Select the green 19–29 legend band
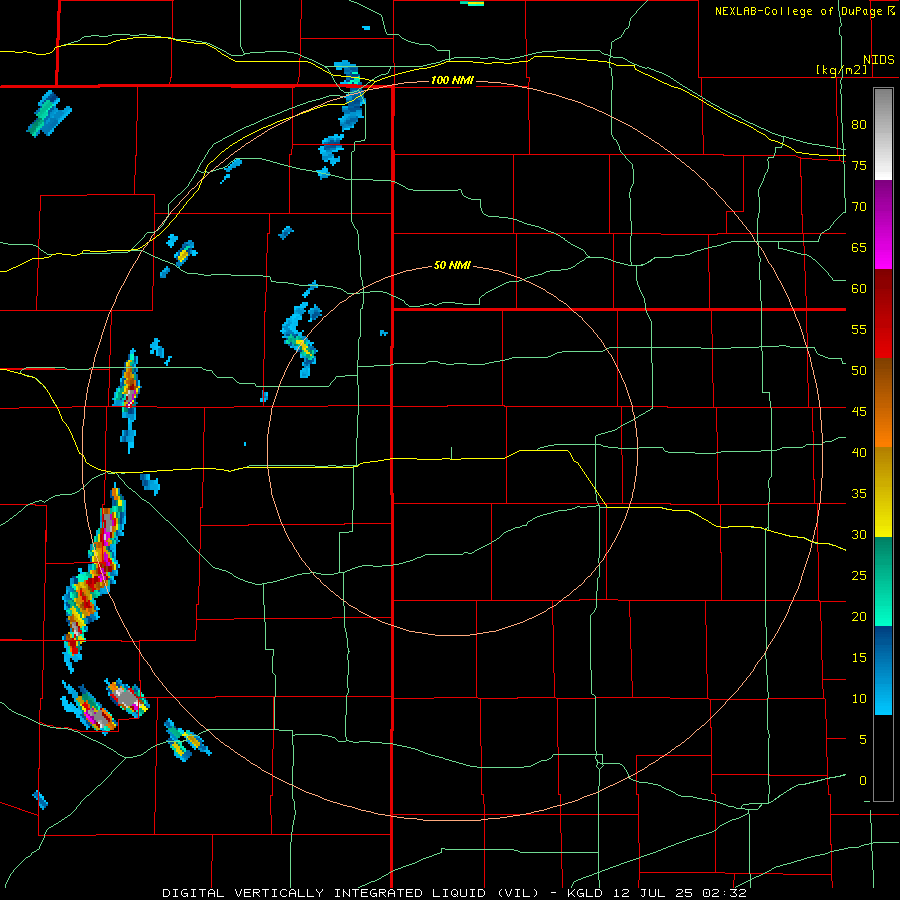Image resolution: width=900 pixels, height=900 pixels. pos(883,581)
